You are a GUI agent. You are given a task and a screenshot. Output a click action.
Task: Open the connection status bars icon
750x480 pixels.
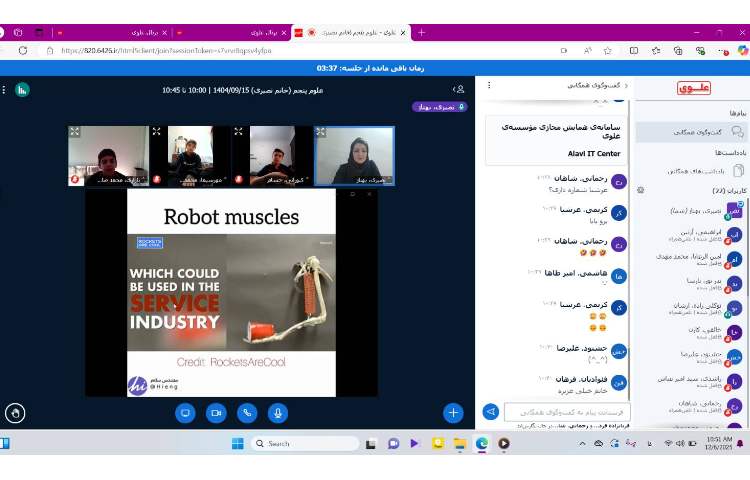pyautogui.click(x=21, y=89)
